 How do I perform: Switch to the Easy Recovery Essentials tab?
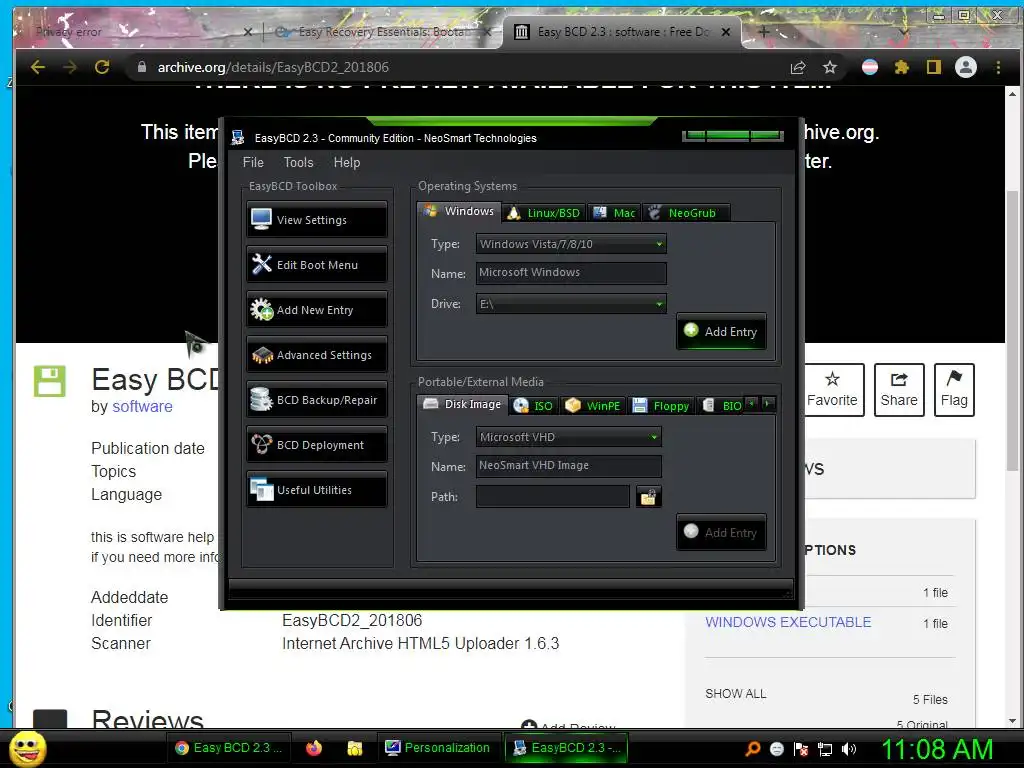click(x=382, y=31)
